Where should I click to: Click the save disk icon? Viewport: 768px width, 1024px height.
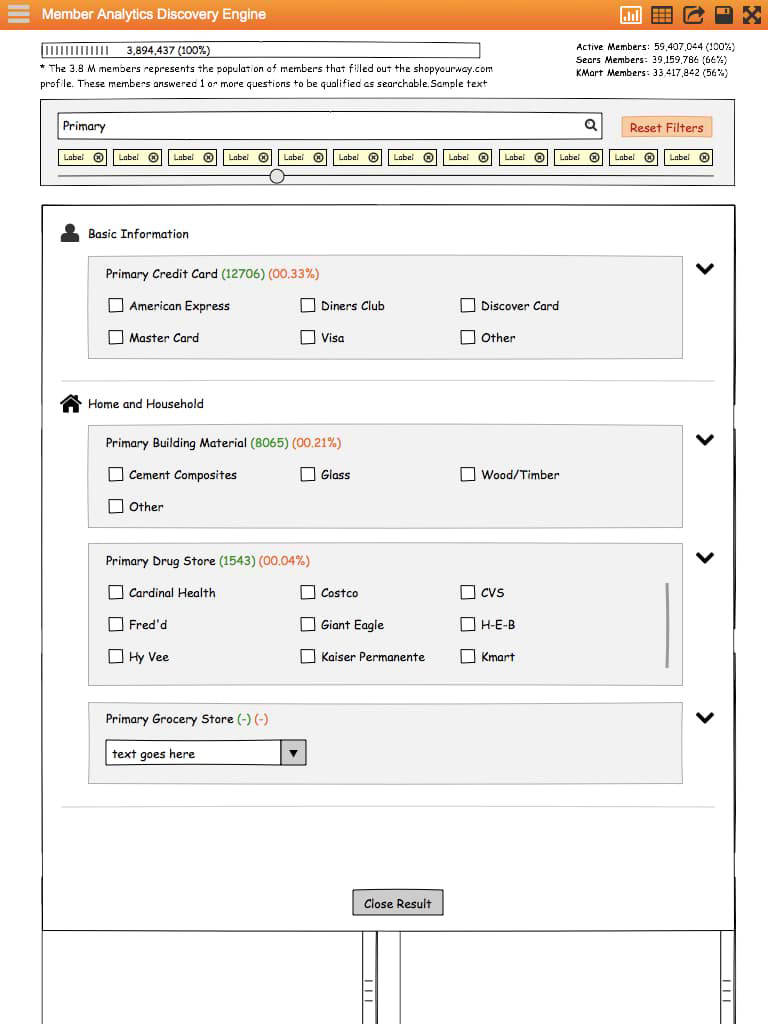tap(723, 15)
